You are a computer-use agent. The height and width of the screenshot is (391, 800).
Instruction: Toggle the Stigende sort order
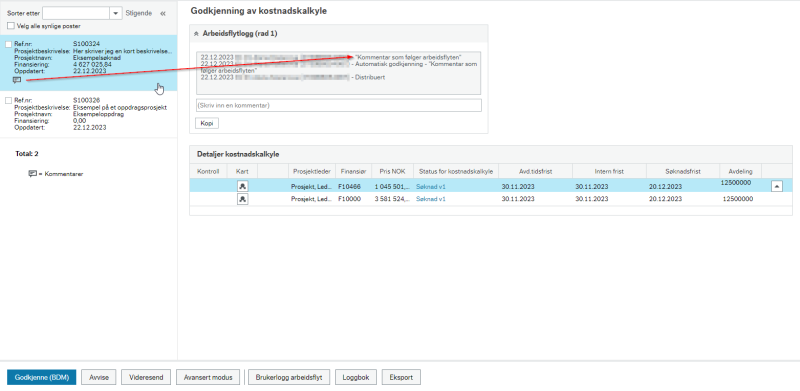pos(139,13)
